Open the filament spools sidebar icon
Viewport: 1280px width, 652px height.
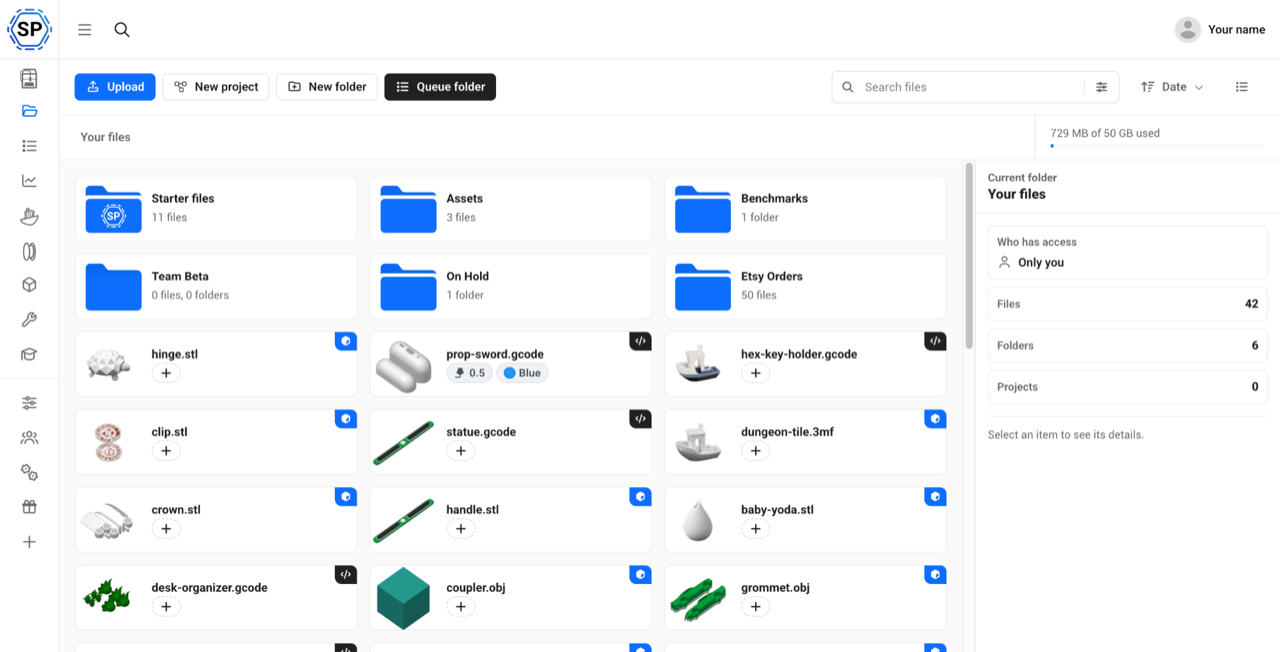click(29, 251)
